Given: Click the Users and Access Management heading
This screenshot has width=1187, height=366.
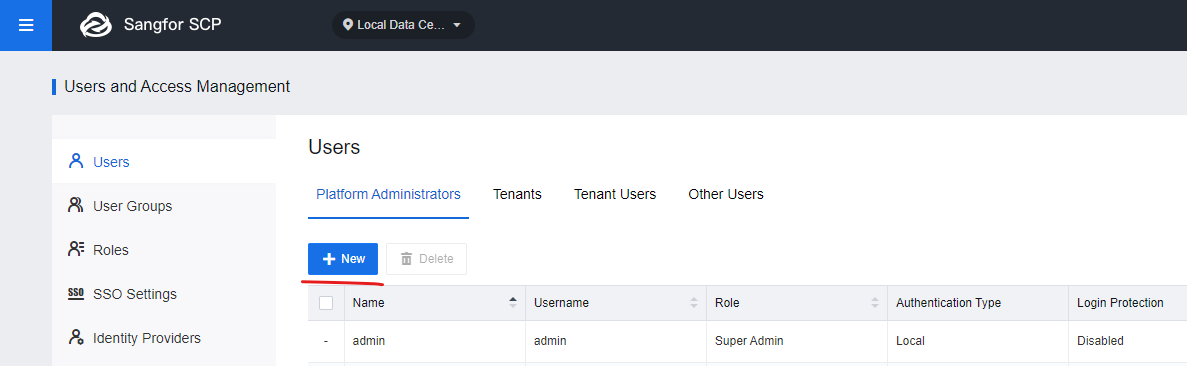Looking at the screenshot, I should coord(177,86).
